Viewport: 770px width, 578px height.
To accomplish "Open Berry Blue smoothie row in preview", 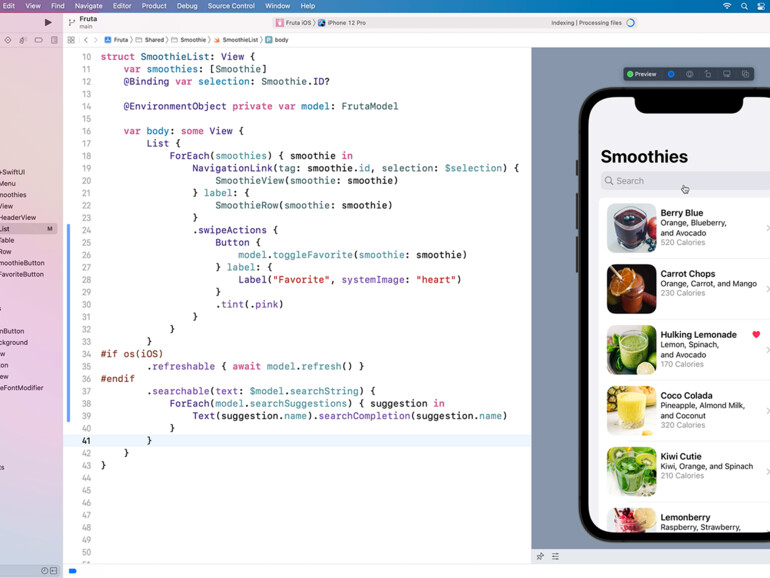I will tap(685, 228).
